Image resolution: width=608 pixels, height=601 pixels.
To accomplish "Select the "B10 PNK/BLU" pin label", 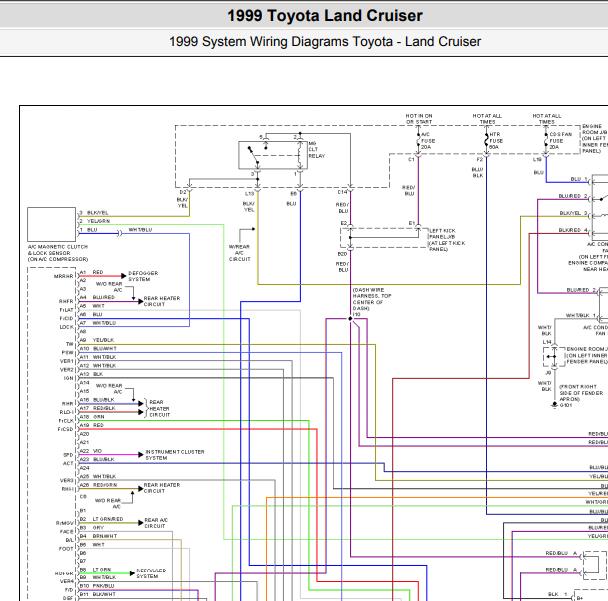I will (x=97, y=586).
